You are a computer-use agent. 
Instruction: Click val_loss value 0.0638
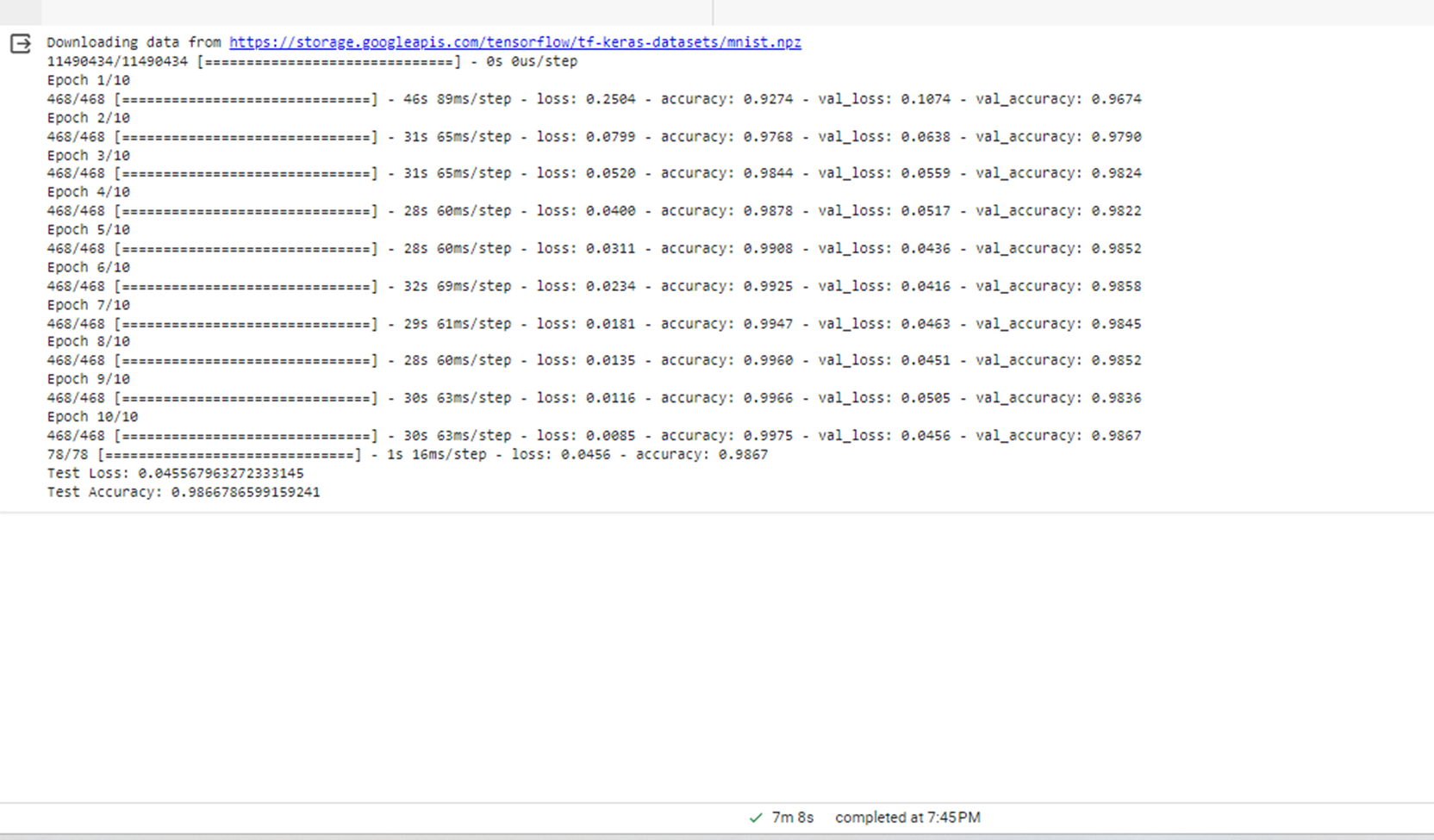tap(926, 137)
